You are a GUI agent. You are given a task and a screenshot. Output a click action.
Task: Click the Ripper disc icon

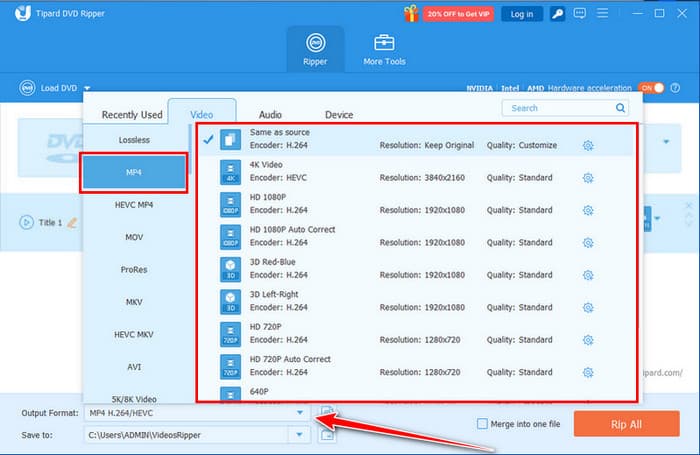(315, 43)
